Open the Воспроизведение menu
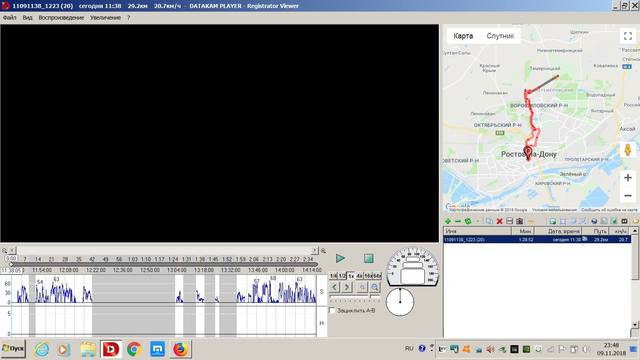The height and width of the screenshot is (360, 640). 61,18
